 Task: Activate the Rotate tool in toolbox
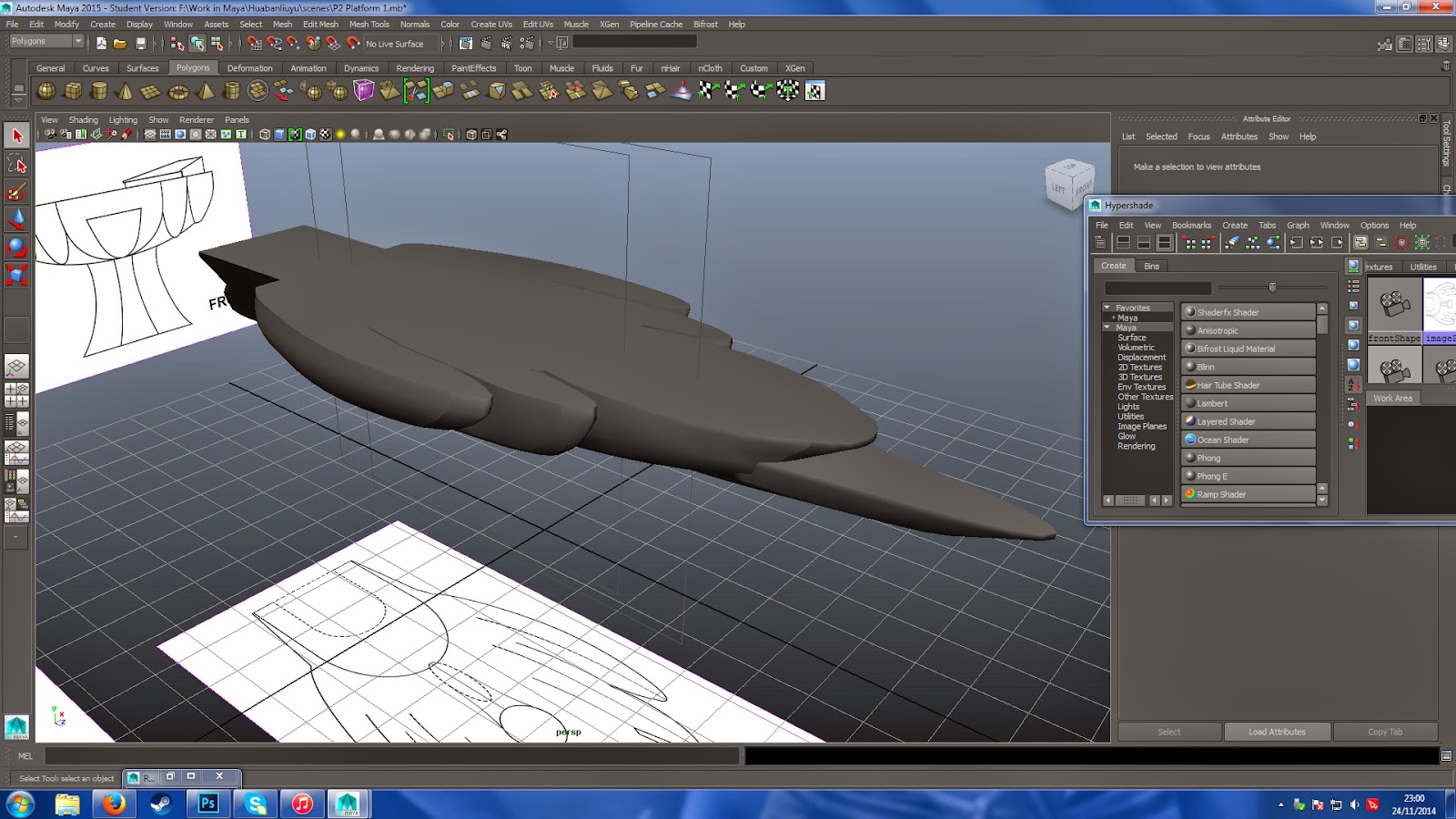click(x=16, y=247)
